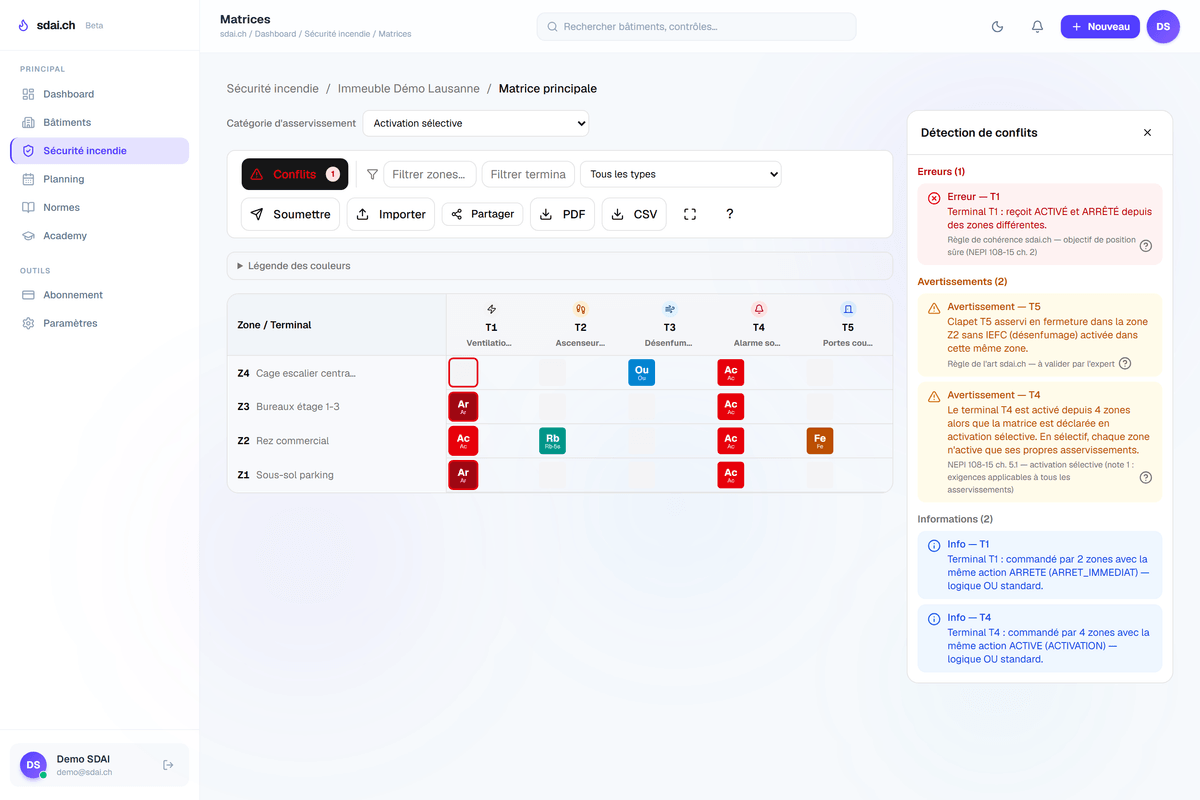Expand Légende des couleurs
Screen dimensions: 1200x800
pyautogui.click(x=560, y=266)
